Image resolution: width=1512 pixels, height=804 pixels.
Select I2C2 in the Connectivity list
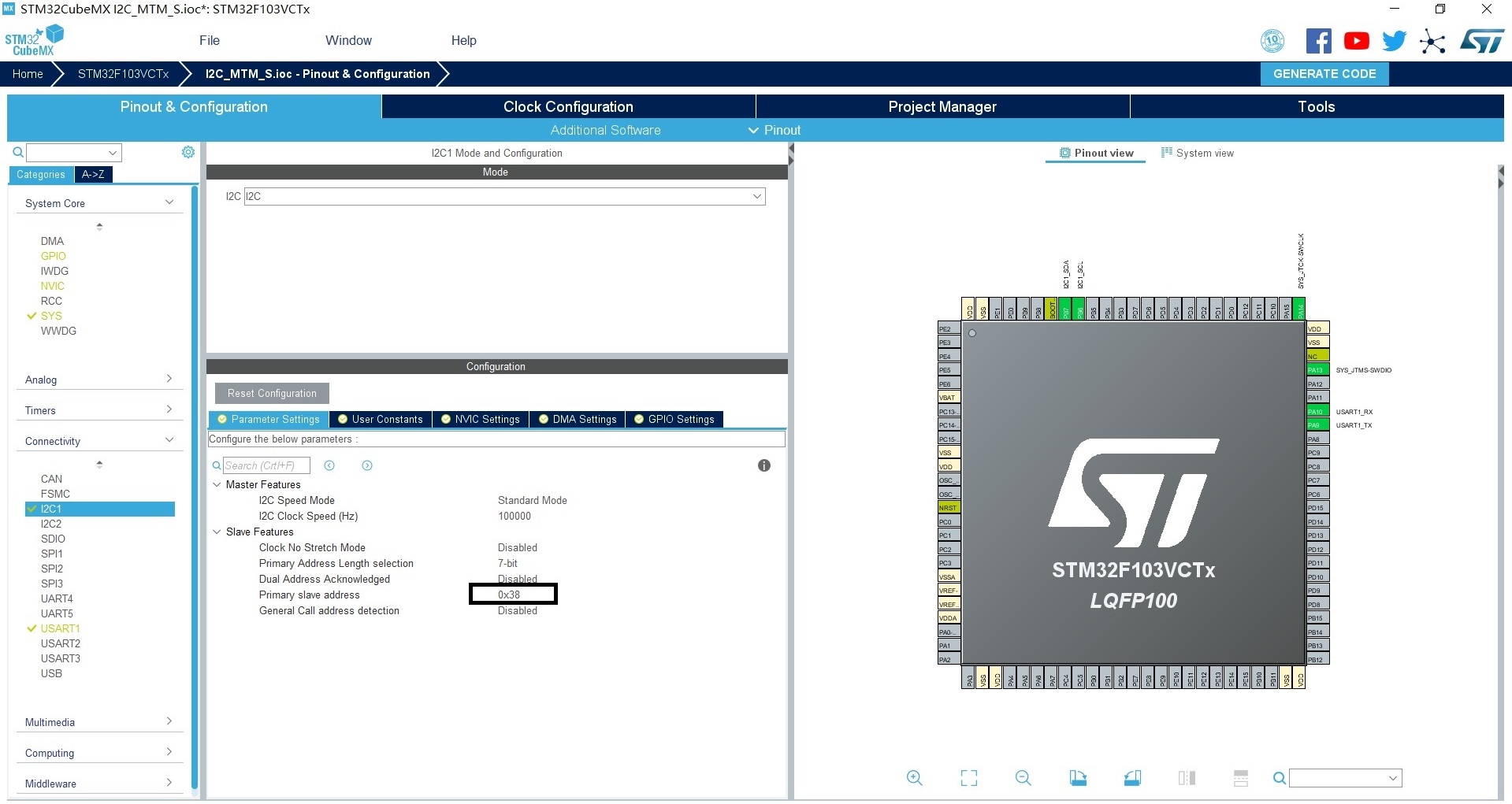[x=50, y=524]
